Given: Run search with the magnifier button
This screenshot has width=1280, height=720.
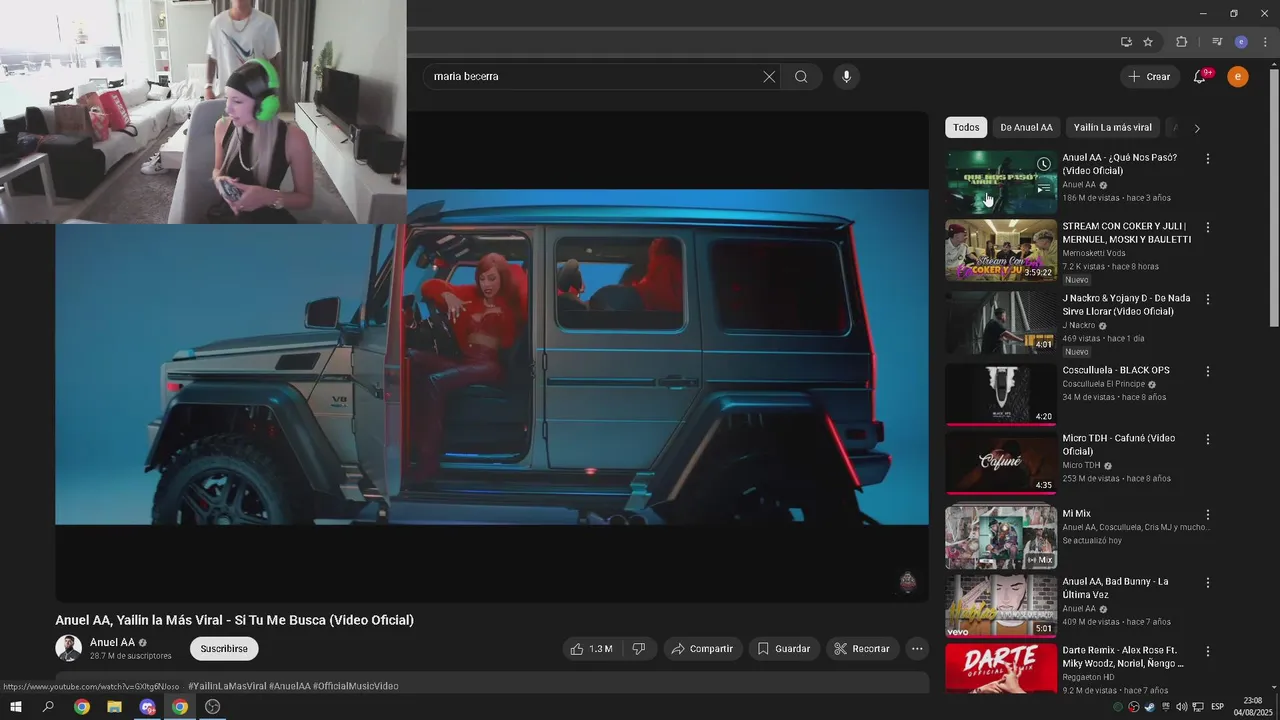Looking at the screenshot, I should click(801, 77).
